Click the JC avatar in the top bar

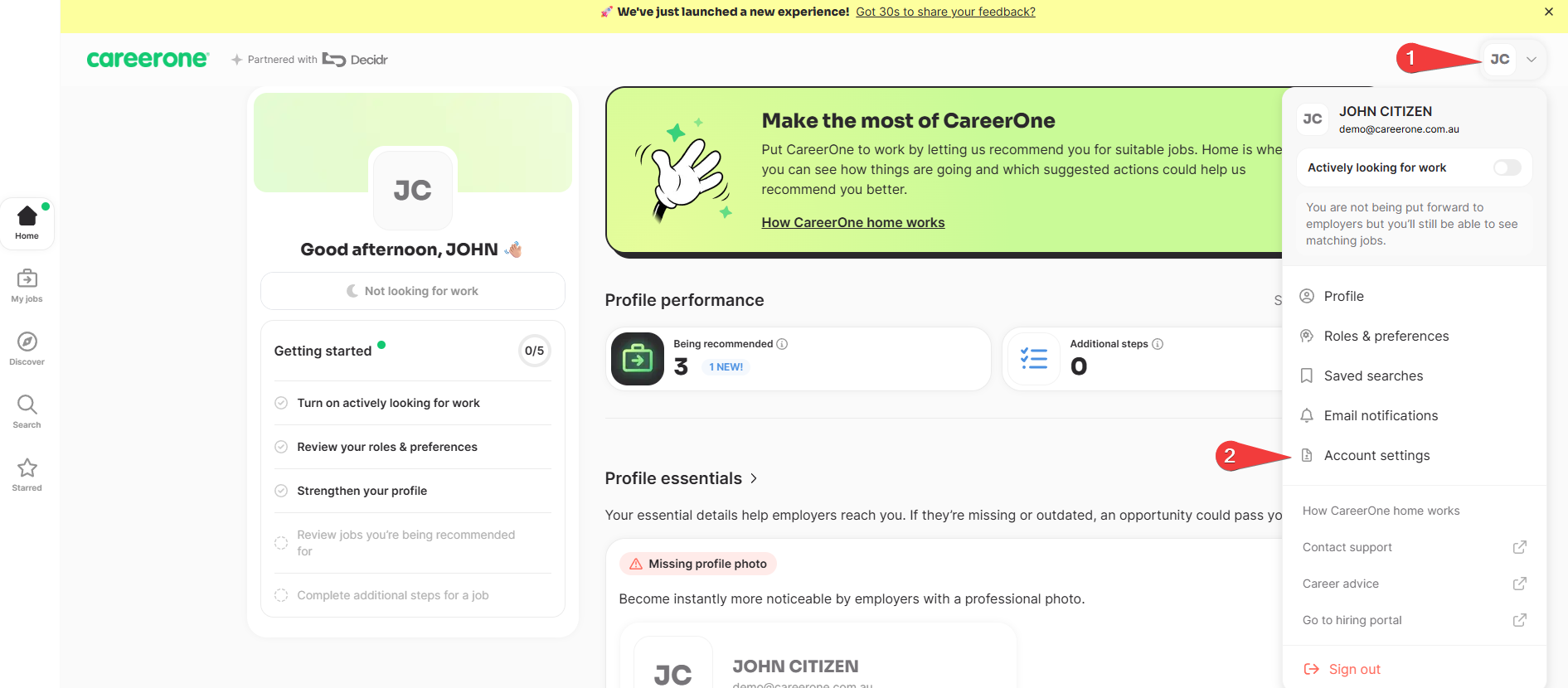(x=1499, y=60)
